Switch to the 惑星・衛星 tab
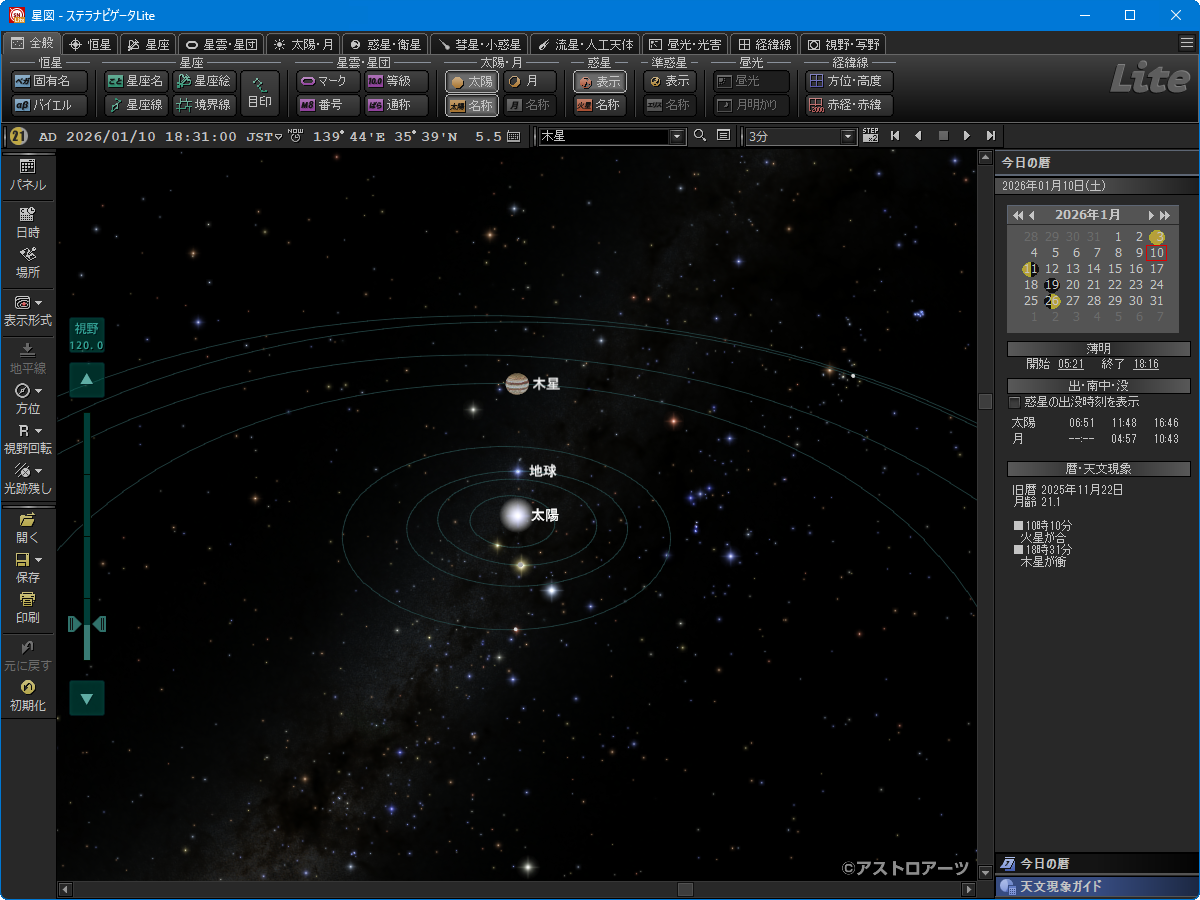The width and height of the screenshot is (1200, 900). point(385,44)
